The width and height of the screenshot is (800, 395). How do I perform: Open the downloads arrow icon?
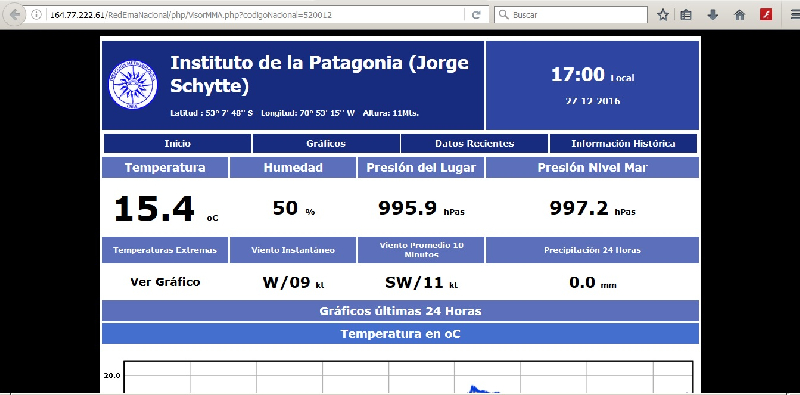coord(713,15)
